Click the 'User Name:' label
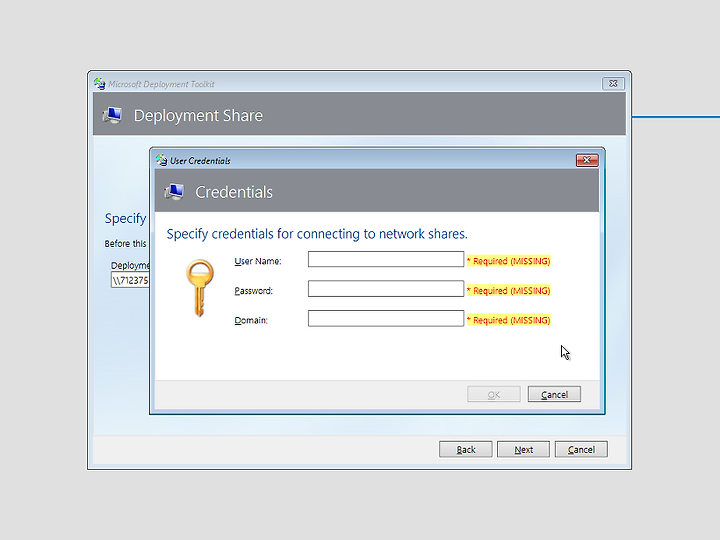The height and width of the screenshot is (540, 720). point(258,261)
